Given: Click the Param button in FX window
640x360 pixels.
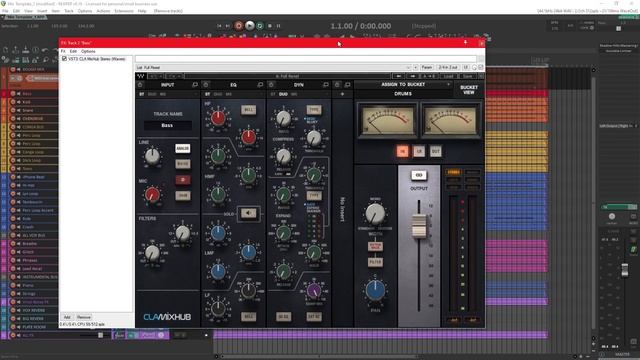Looking at the screenshot, I should tap(427, 67).
